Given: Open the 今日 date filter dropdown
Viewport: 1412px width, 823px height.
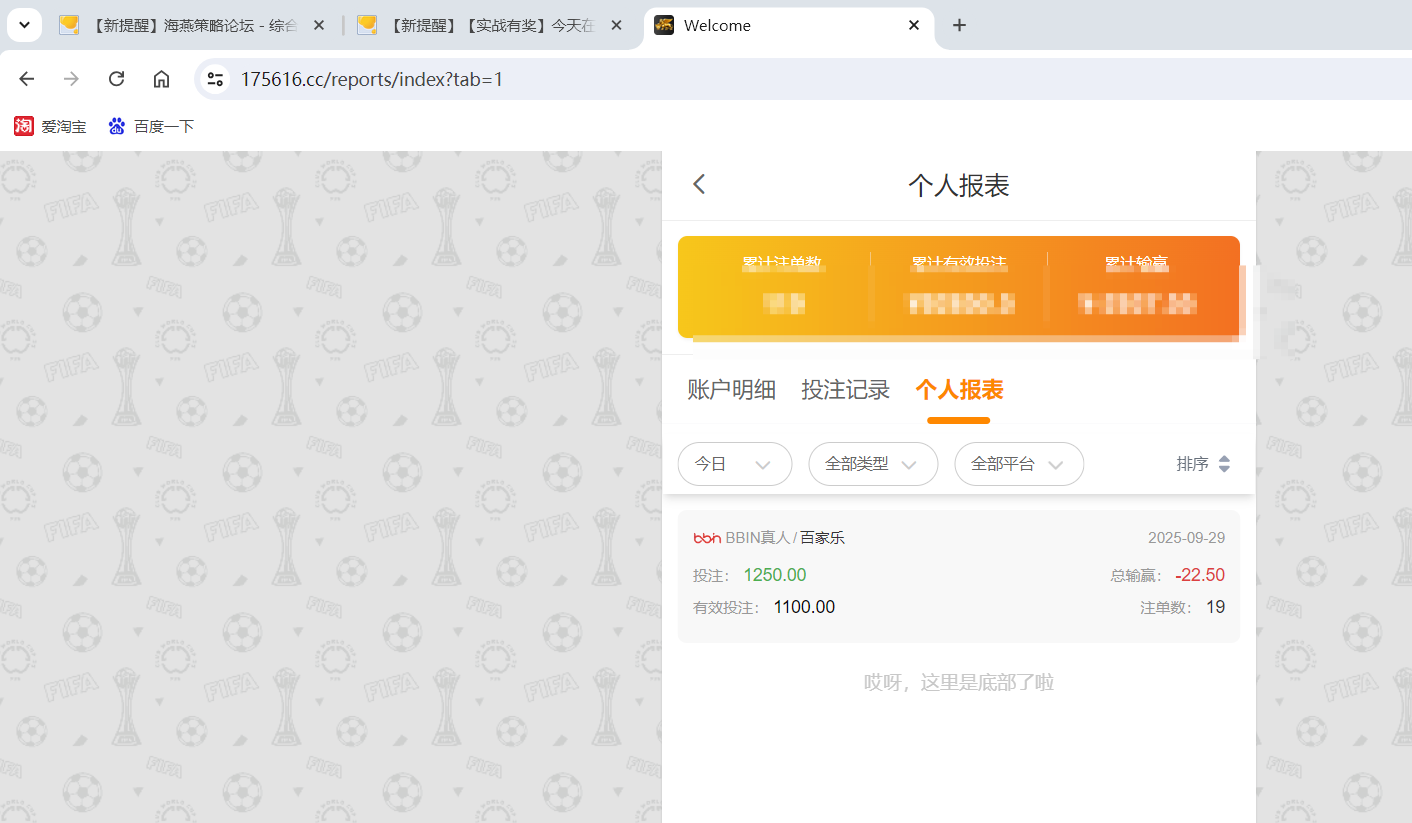Looking at the screenshot, I should tap(734, 463).
